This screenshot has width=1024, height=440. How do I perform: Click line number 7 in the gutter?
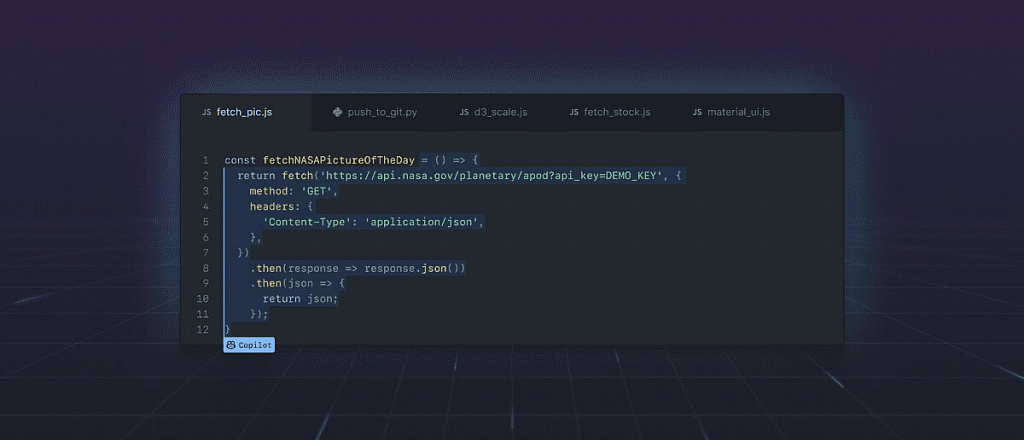coord(206,253)
